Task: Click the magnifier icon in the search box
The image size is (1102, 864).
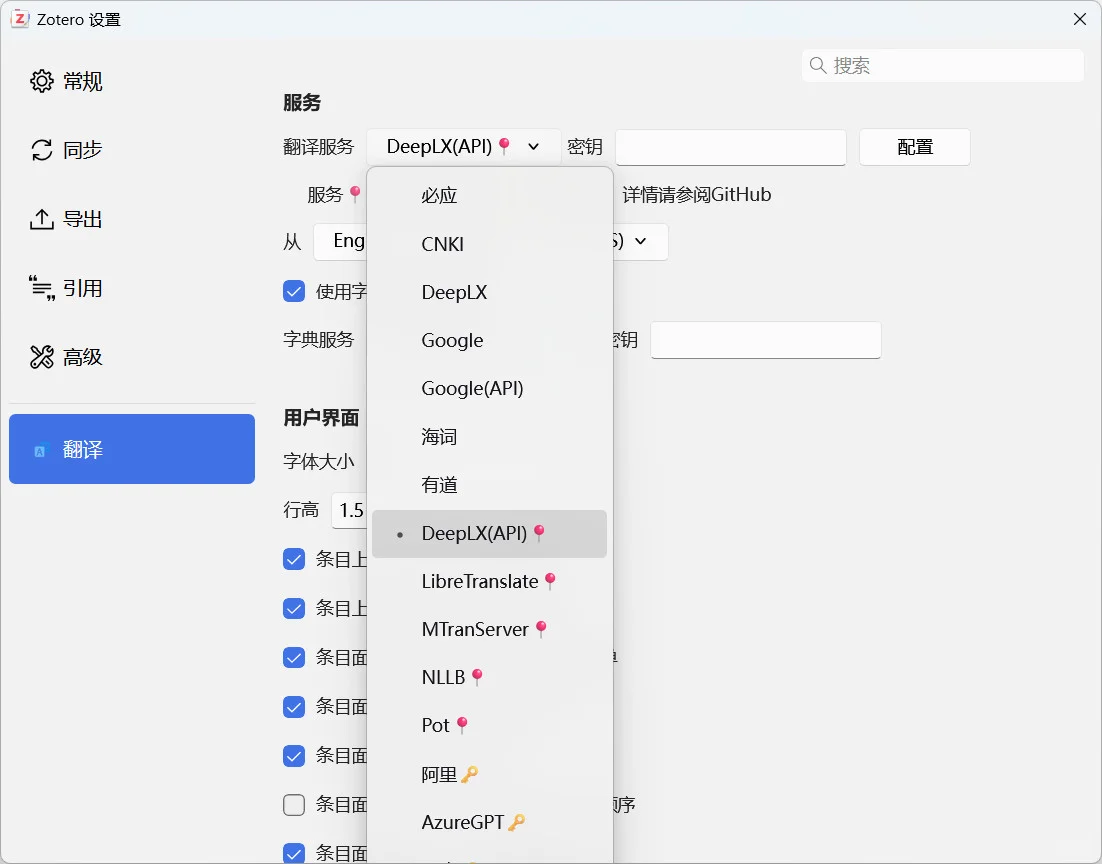Action: click(x=820, y=65)
